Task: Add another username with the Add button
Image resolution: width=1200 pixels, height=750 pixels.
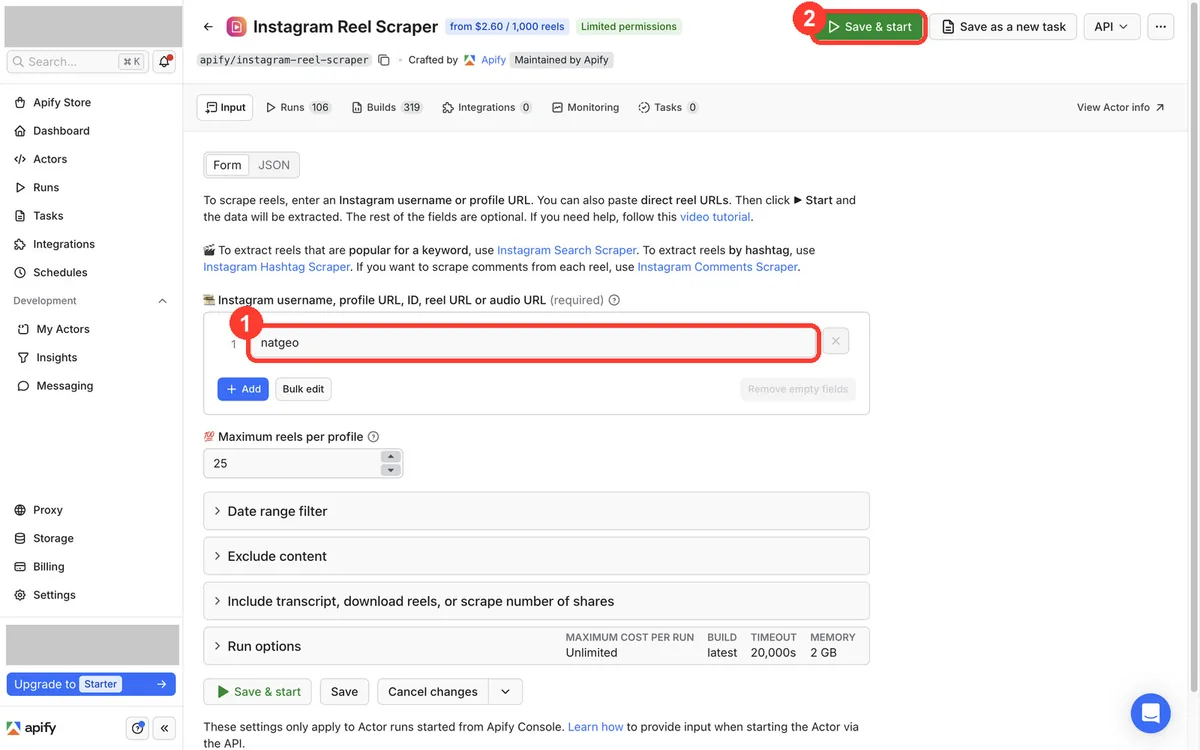Action: pos(243,389)
